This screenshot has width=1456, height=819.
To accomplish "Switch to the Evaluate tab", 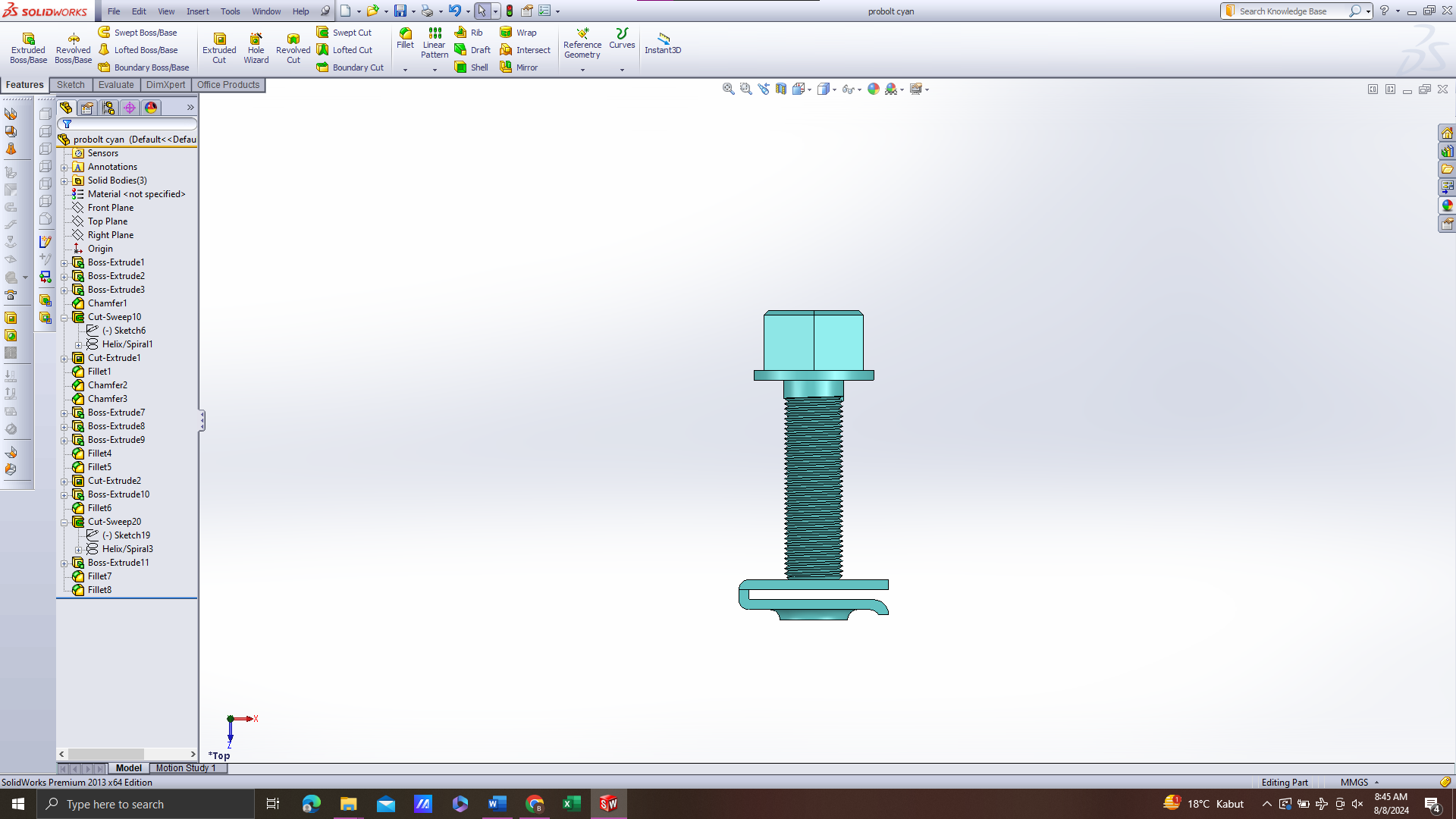I will coord(116,85).
